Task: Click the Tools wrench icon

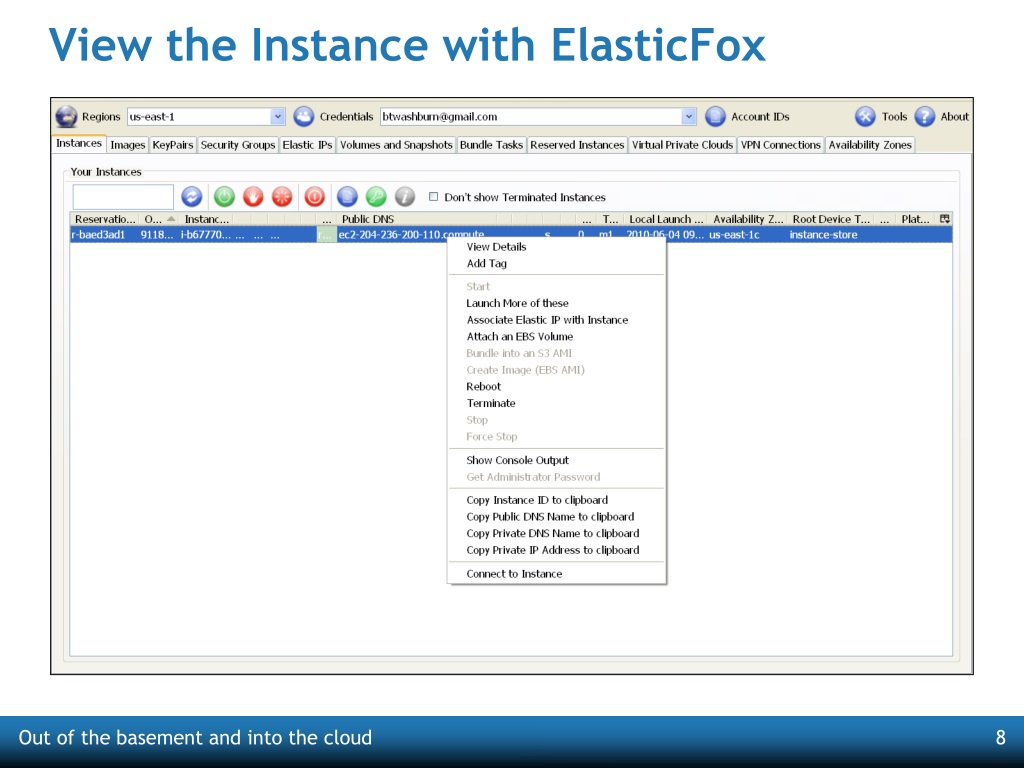Action: pos(865,116)
